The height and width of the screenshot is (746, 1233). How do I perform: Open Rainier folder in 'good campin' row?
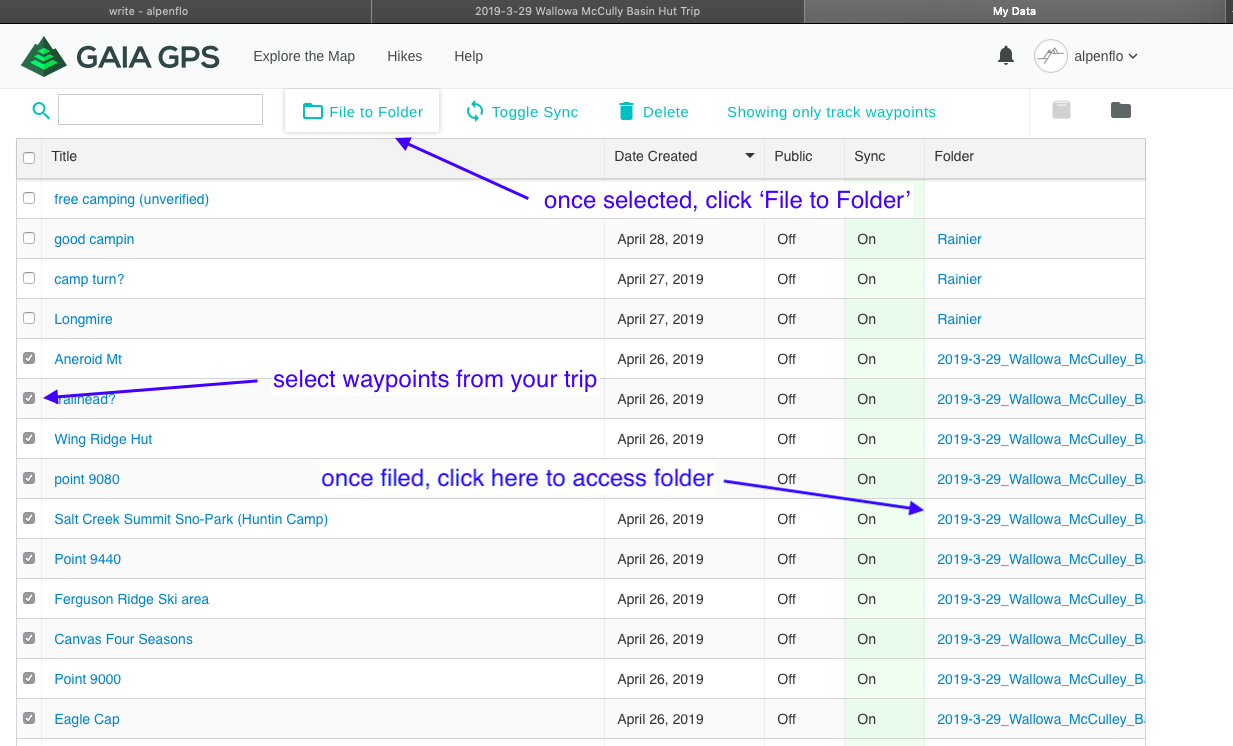tap(959, 239)
